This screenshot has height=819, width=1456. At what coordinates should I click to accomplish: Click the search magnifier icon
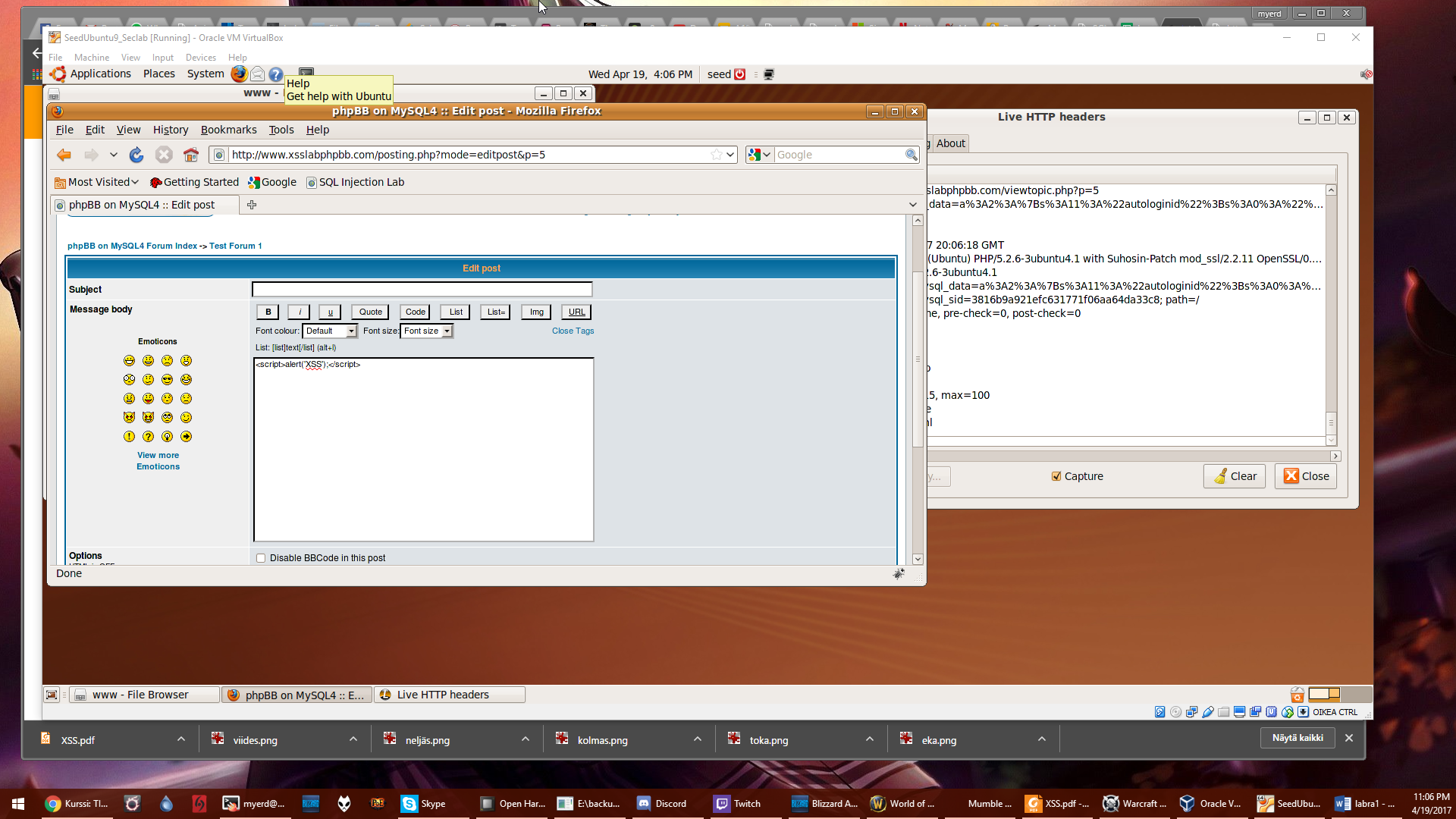tap(911, 155)
